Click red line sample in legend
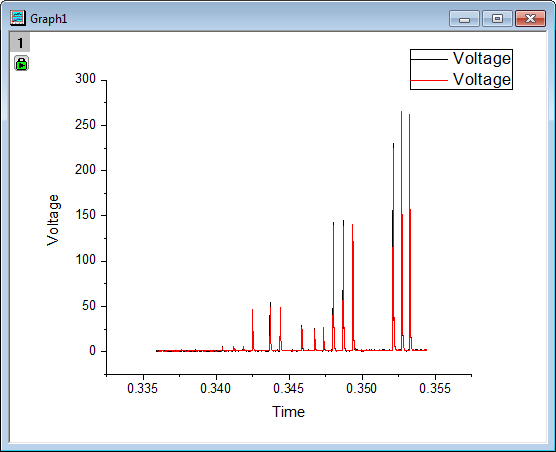This screenshot has height=452, width=556. 429,80
